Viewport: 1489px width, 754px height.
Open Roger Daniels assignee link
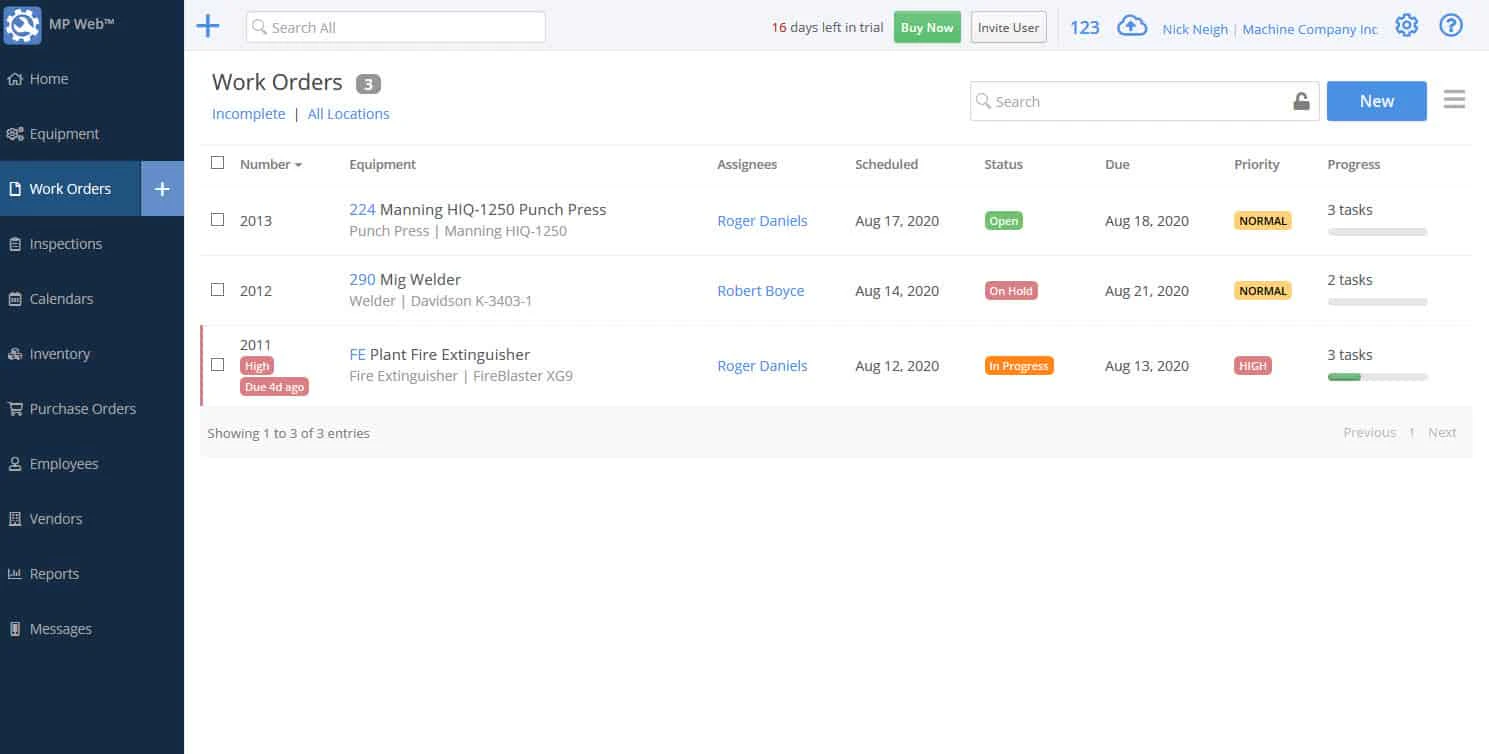click(762, 220)
